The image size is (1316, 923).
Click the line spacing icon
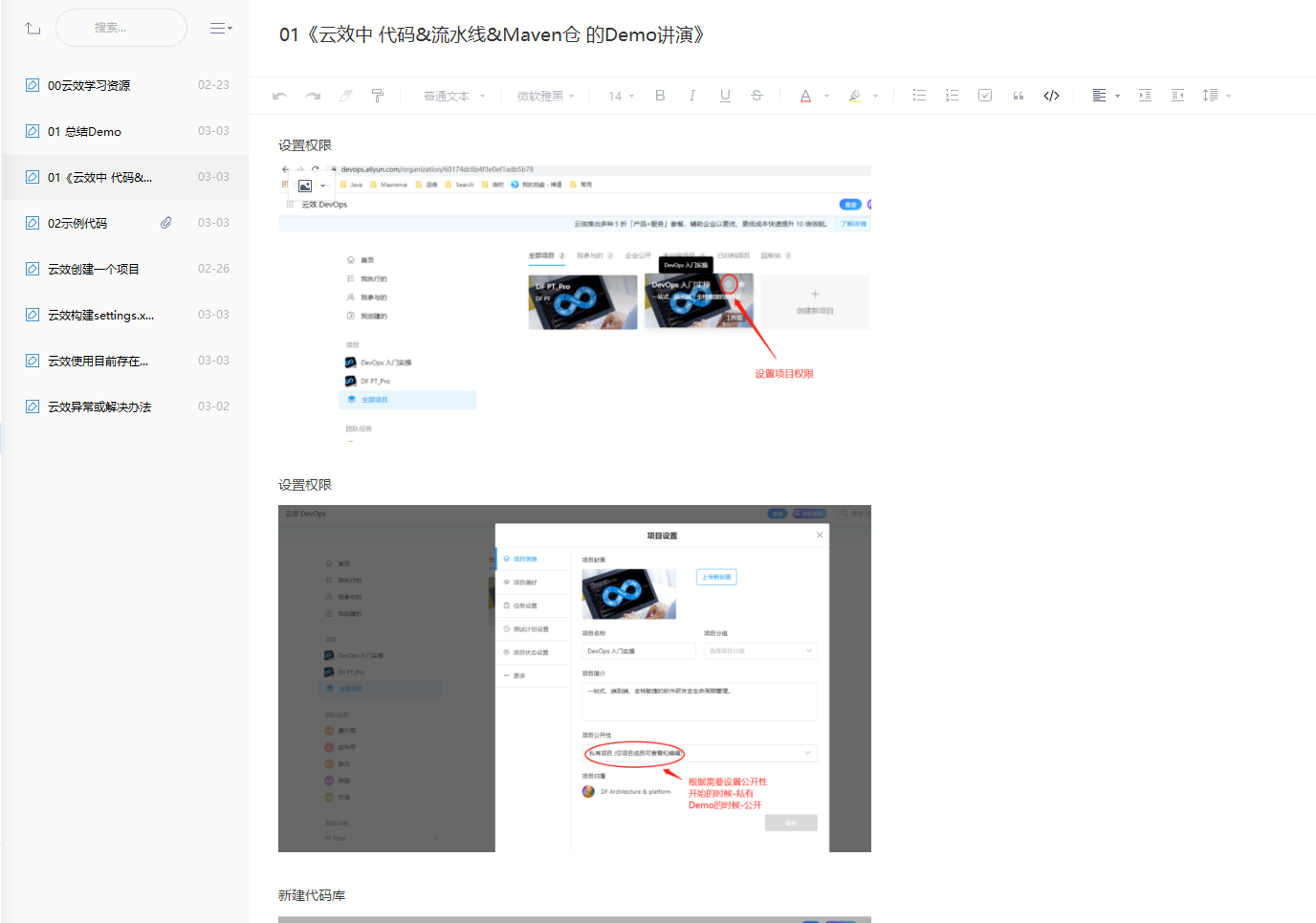[x=1211, y=96]
